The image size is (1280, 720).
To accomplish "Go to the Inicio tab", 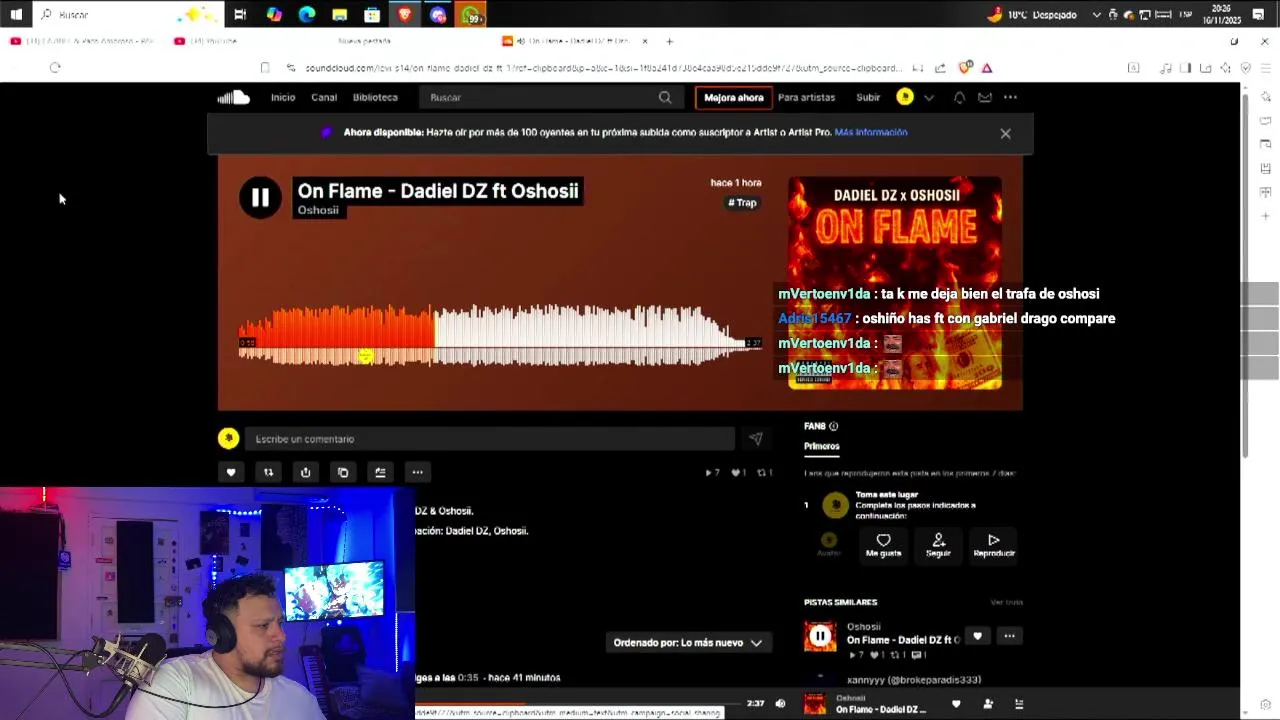I will click(283, 97).
